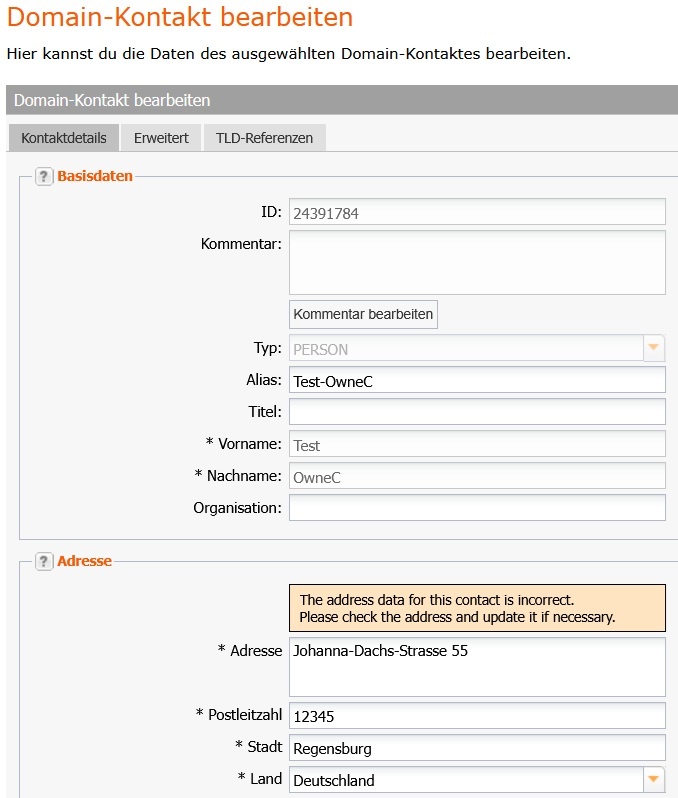678x798 pixels.
Task: Click the Organisation field label
Action: coord(237,508)
